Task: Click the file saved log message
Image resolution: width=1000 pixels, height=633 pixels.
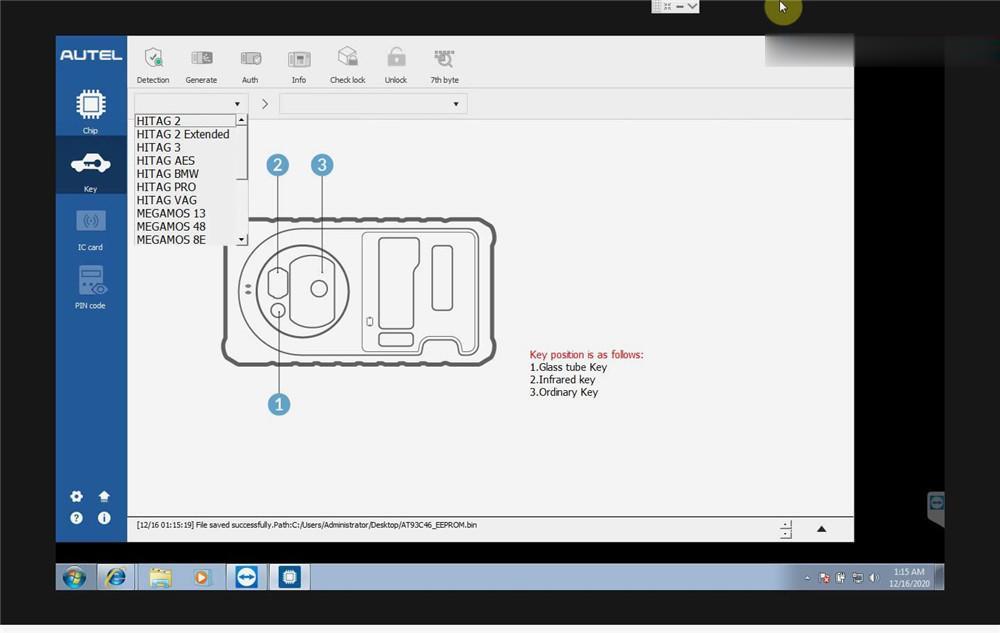Action: (x=307, y=525)
